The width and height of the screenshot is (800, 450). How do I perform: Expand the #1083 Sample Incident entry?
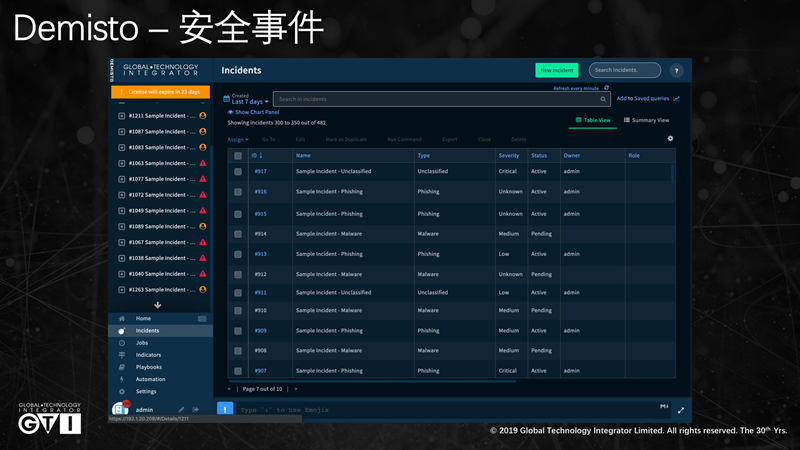[x=121, y=147]
